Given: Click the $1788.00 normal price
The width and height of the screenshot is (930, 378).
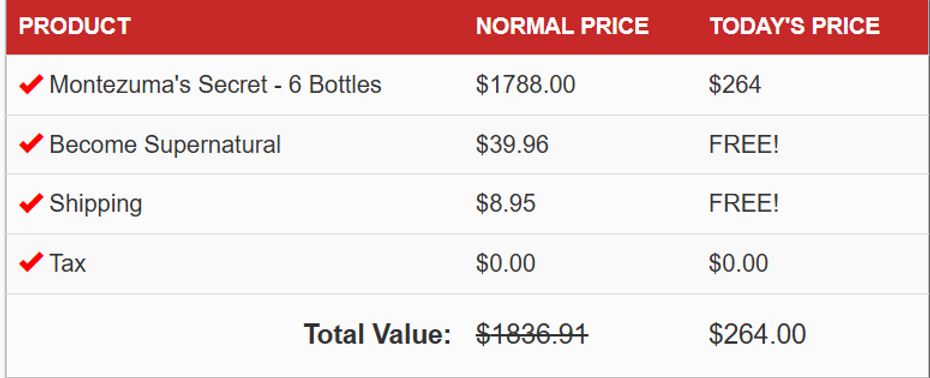Looking at the screenshot, I should [525, 85].
